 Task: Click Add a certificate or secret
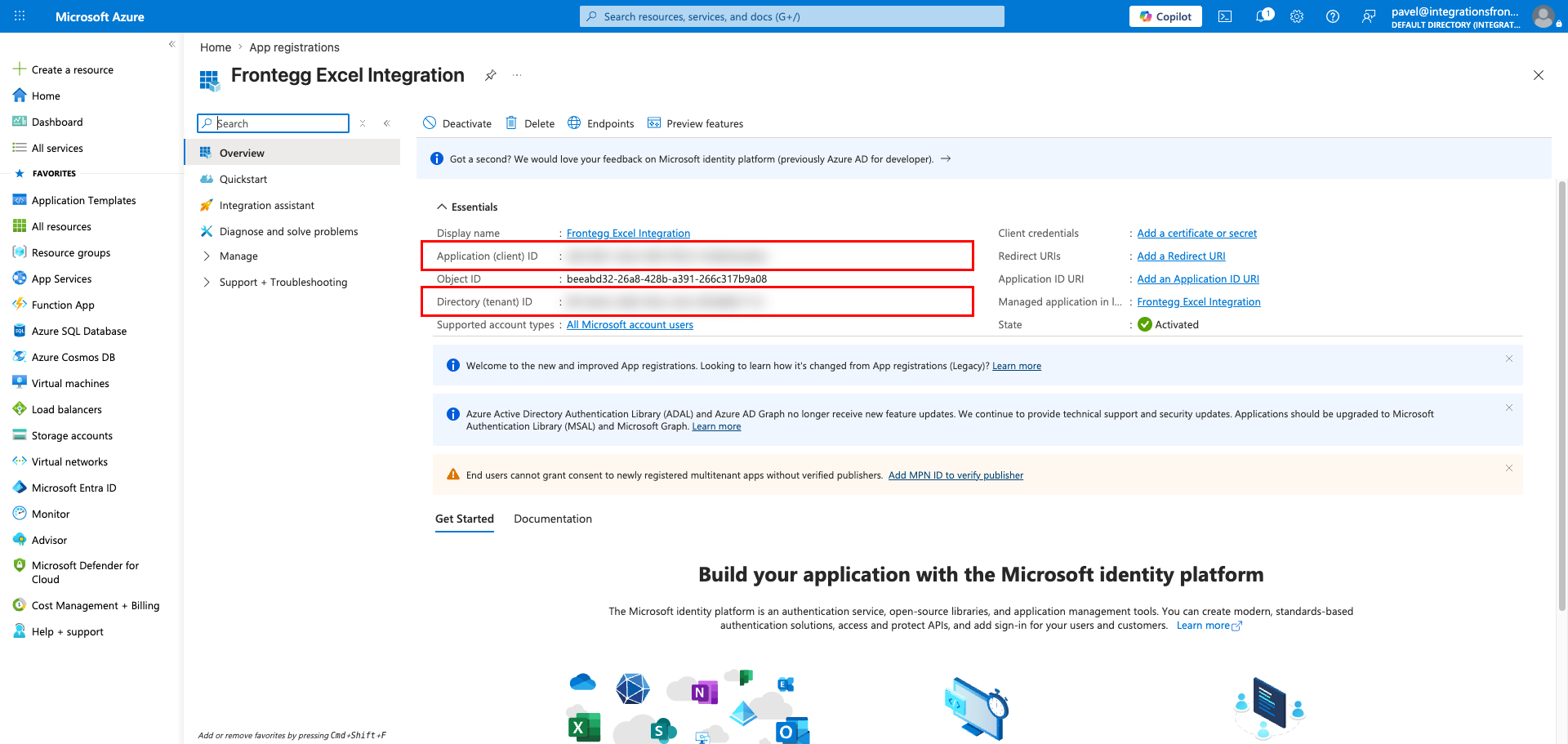[1196, 233]
